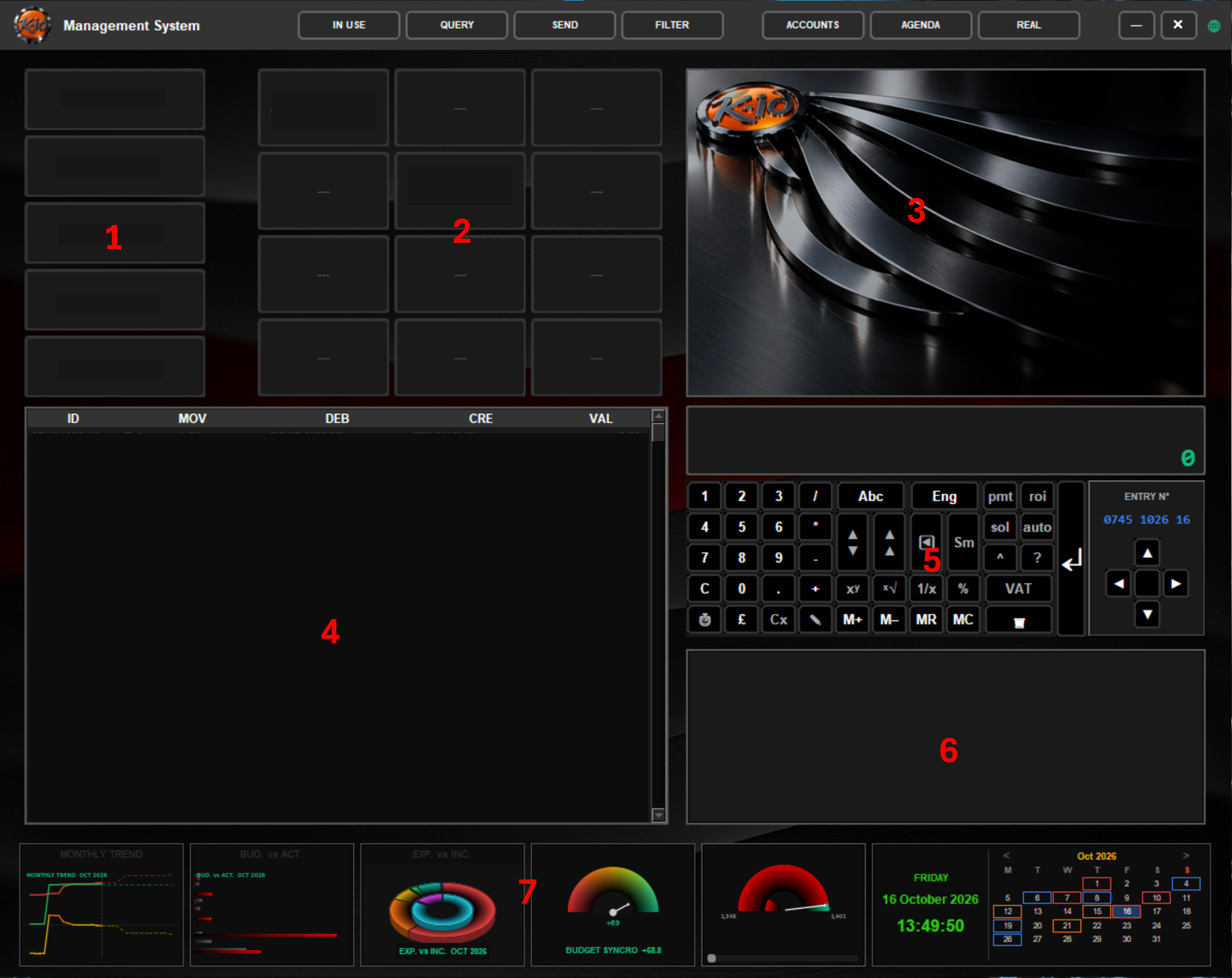Image resolution: width=1232 pixels, height=978 pixels.
Task: Open the ACCOUNTS menu
Action: (813, 25)
